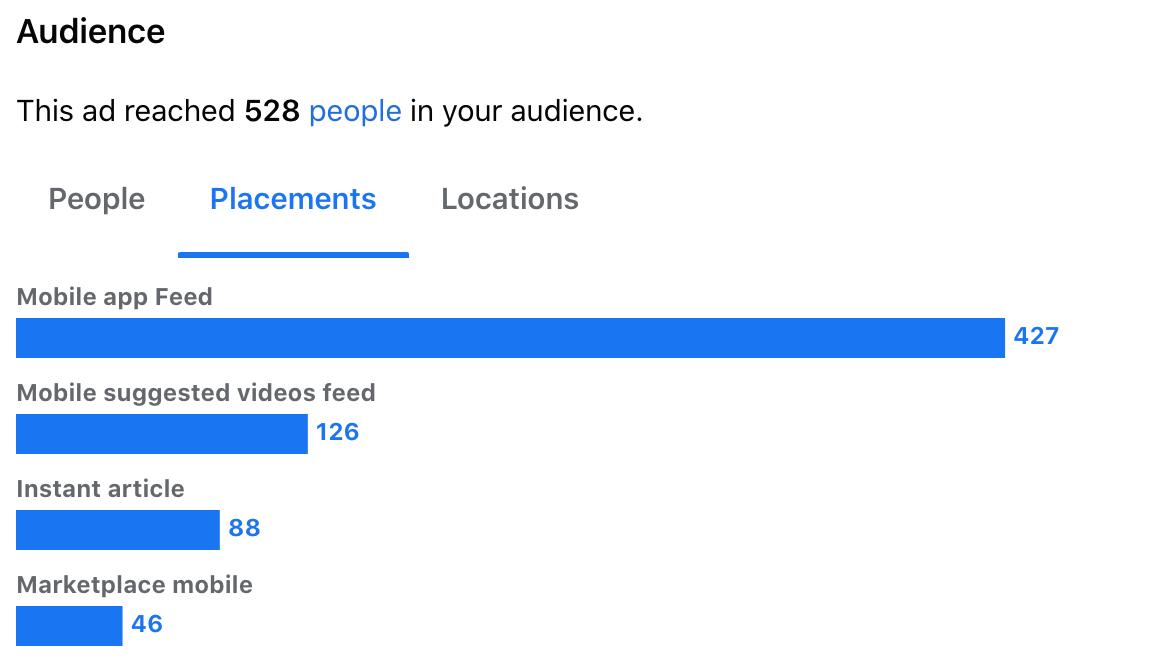Click the blue underline beneath Placements
This screenshot has width=1150, height=662.
(x=293, y=255)
